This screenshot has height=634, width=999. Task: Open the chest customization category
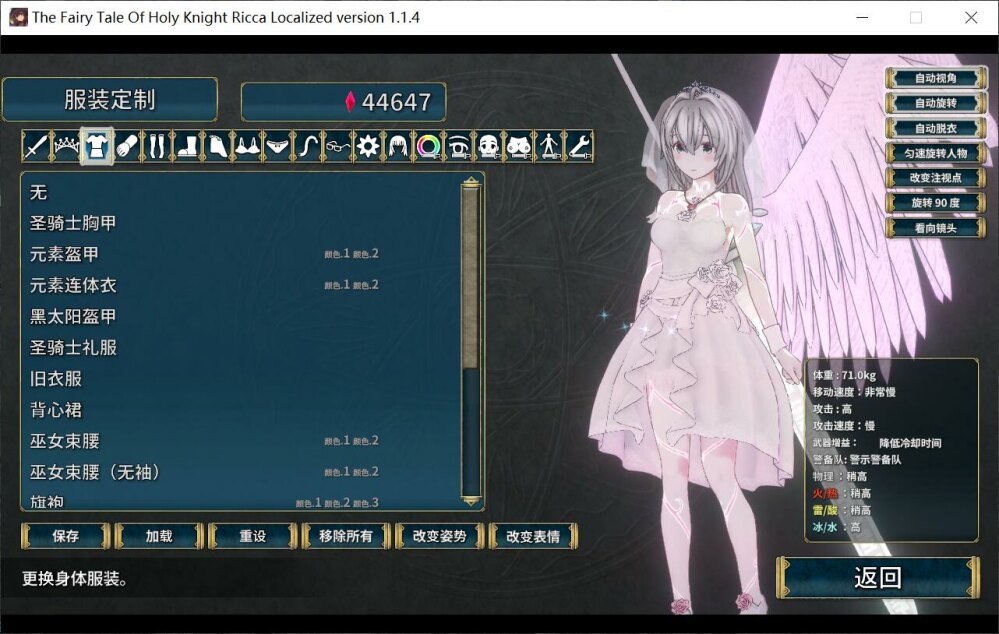[x=520, y=147]
